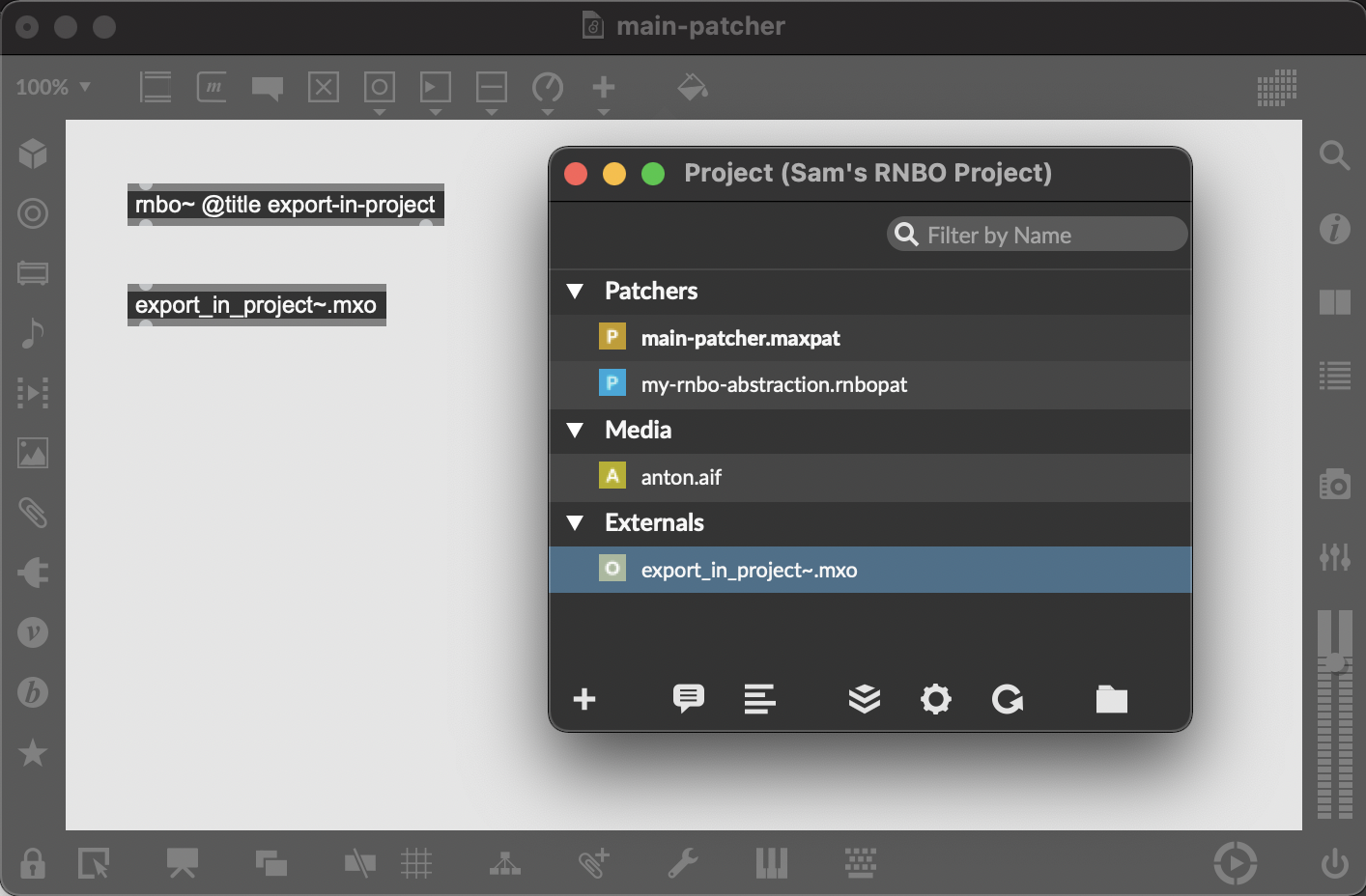Toggle the grid display in the bottom toolbar
Image resolution: width=1366 pixels, height=896 pixels.
tap(416, 862)
